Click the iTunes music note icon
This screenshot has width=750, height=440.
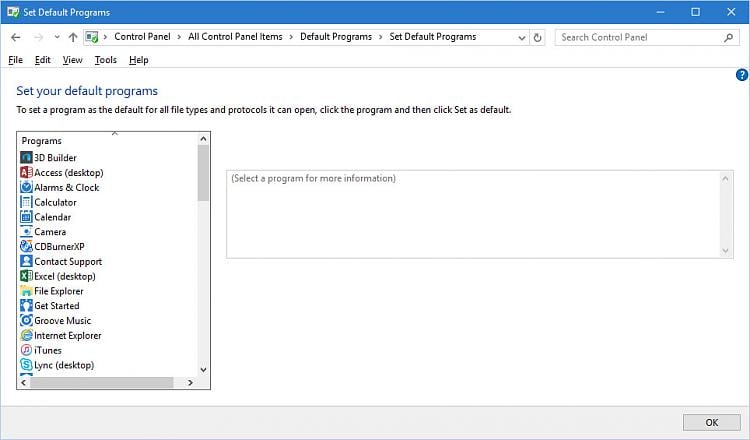click(26, 350)
